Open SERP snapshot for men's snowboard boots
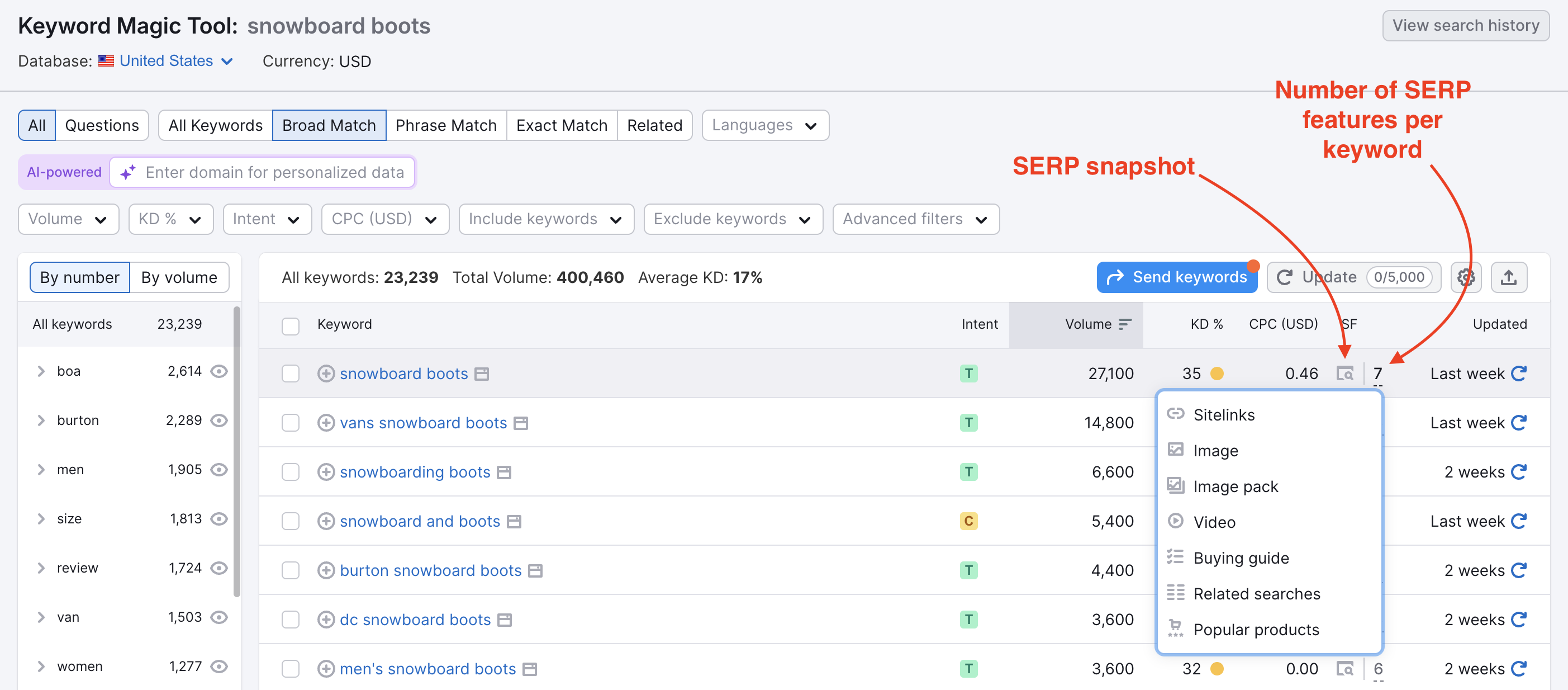Image resolution: width=1568 pixels, height=690 pixels. pyautogui.click(x=1345, y=668)
